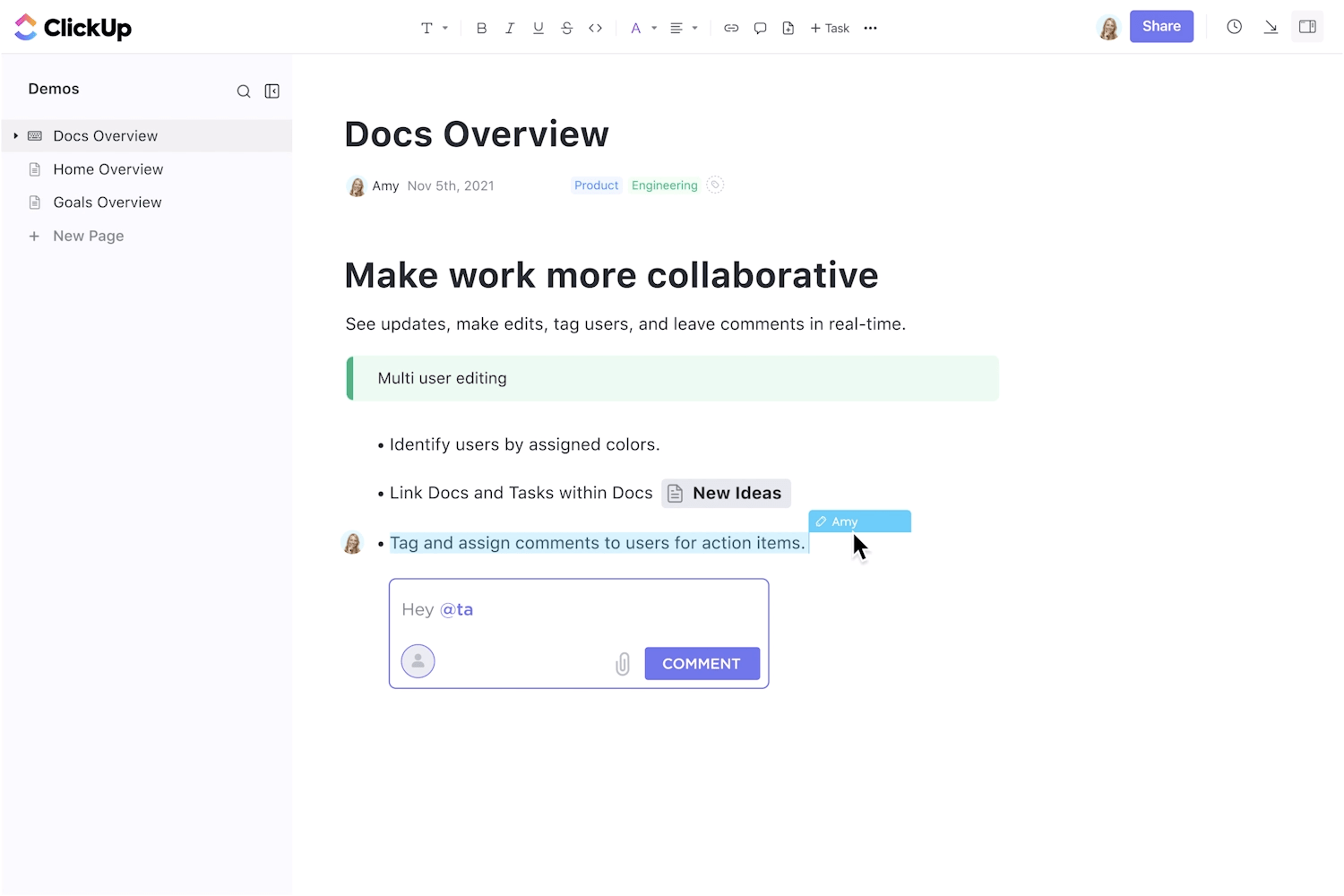The width and height of the screenshot is (1344, 896).
Task: Search pages in Demos sidebar
Action: [244, 90]
